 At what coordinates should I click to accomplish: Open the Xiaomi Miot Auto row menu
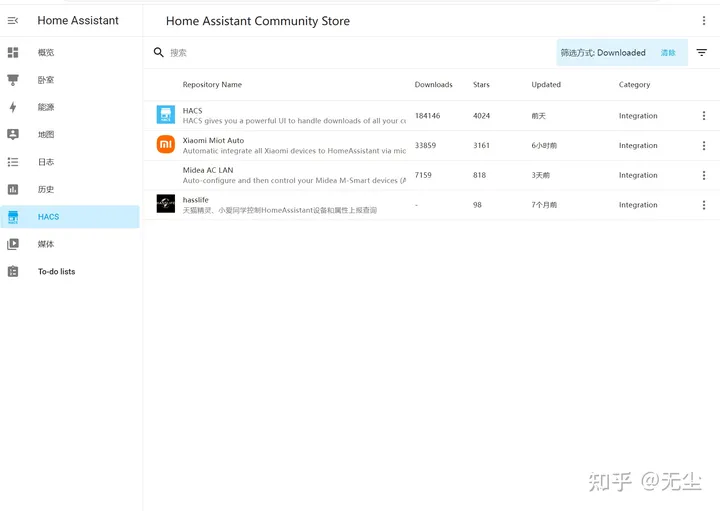click(x=703, y=146)
